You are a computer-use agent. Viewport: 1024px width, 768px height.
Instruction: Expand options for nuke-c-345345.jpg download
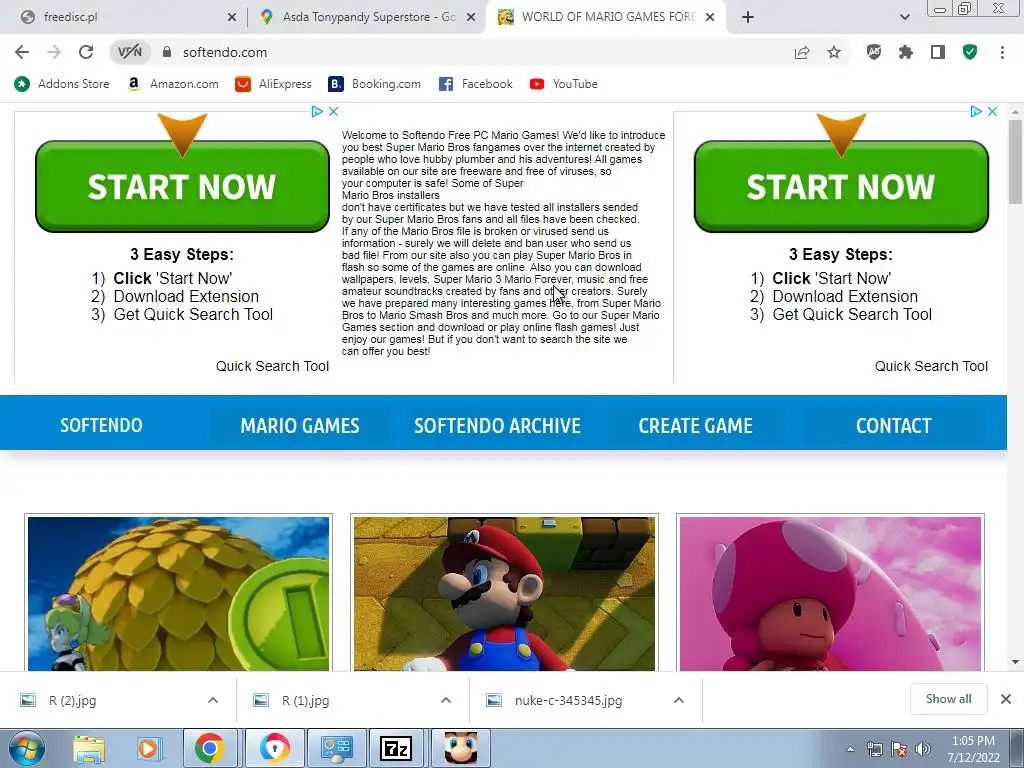tap(679, 700)
